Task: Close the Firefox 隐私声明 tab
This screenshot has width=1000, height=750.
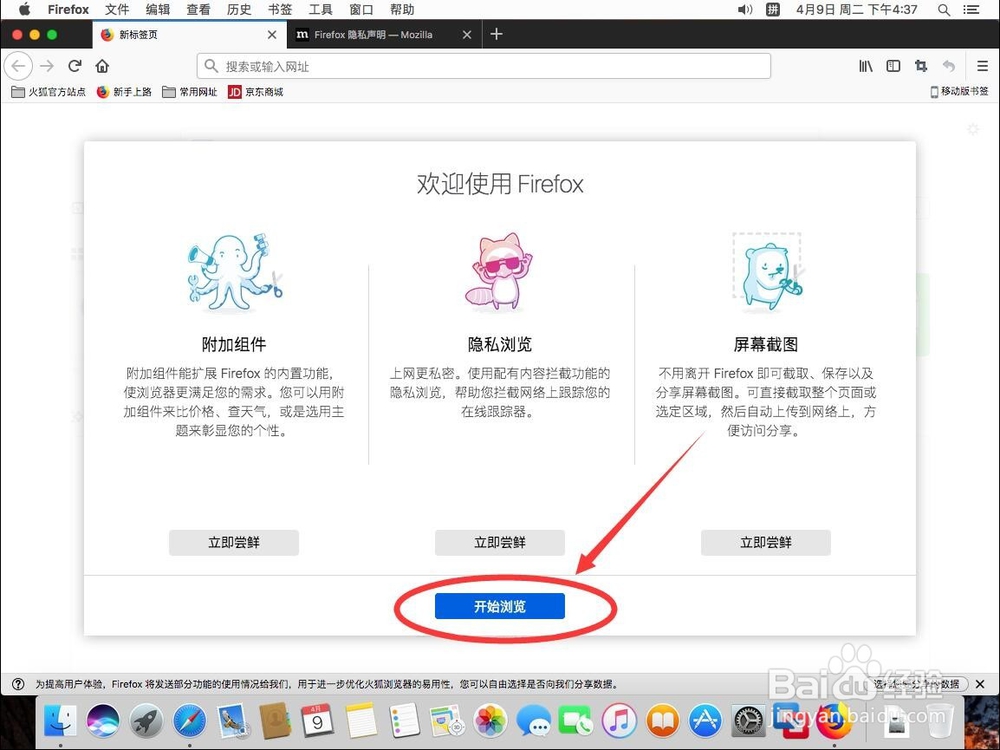Action: tap(467, 34)
